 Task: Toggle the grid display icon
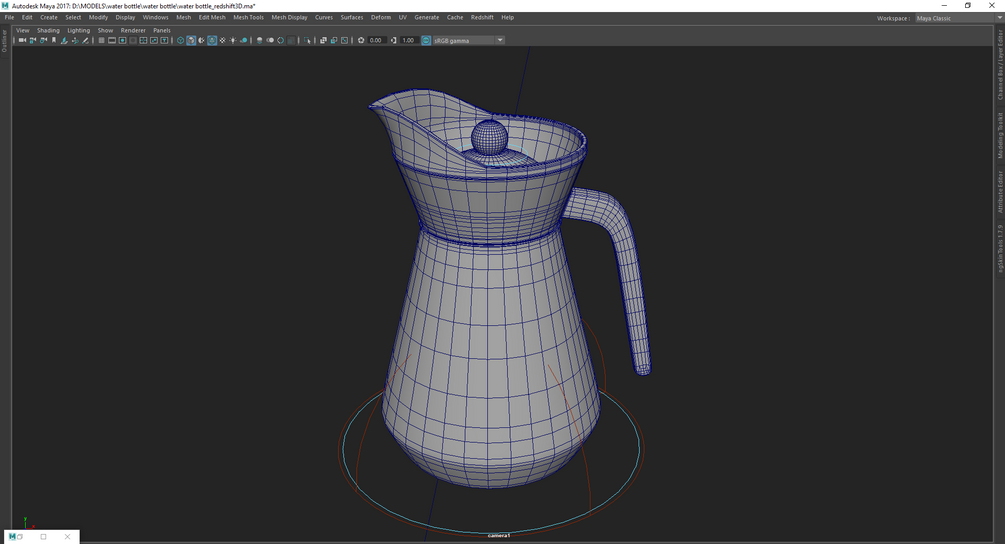click(101, 40)
